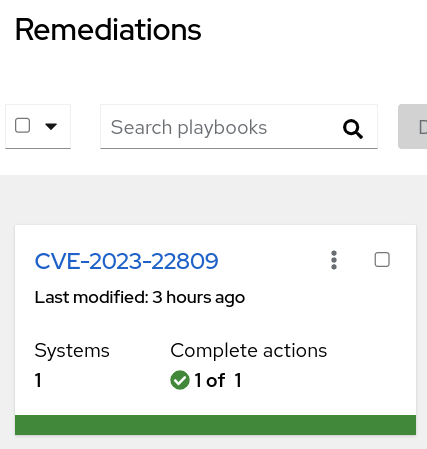The width and height of the screenshot is (427, 449).
Task: Click the word playbooks in search placeholder
Action: coord(222,128)
